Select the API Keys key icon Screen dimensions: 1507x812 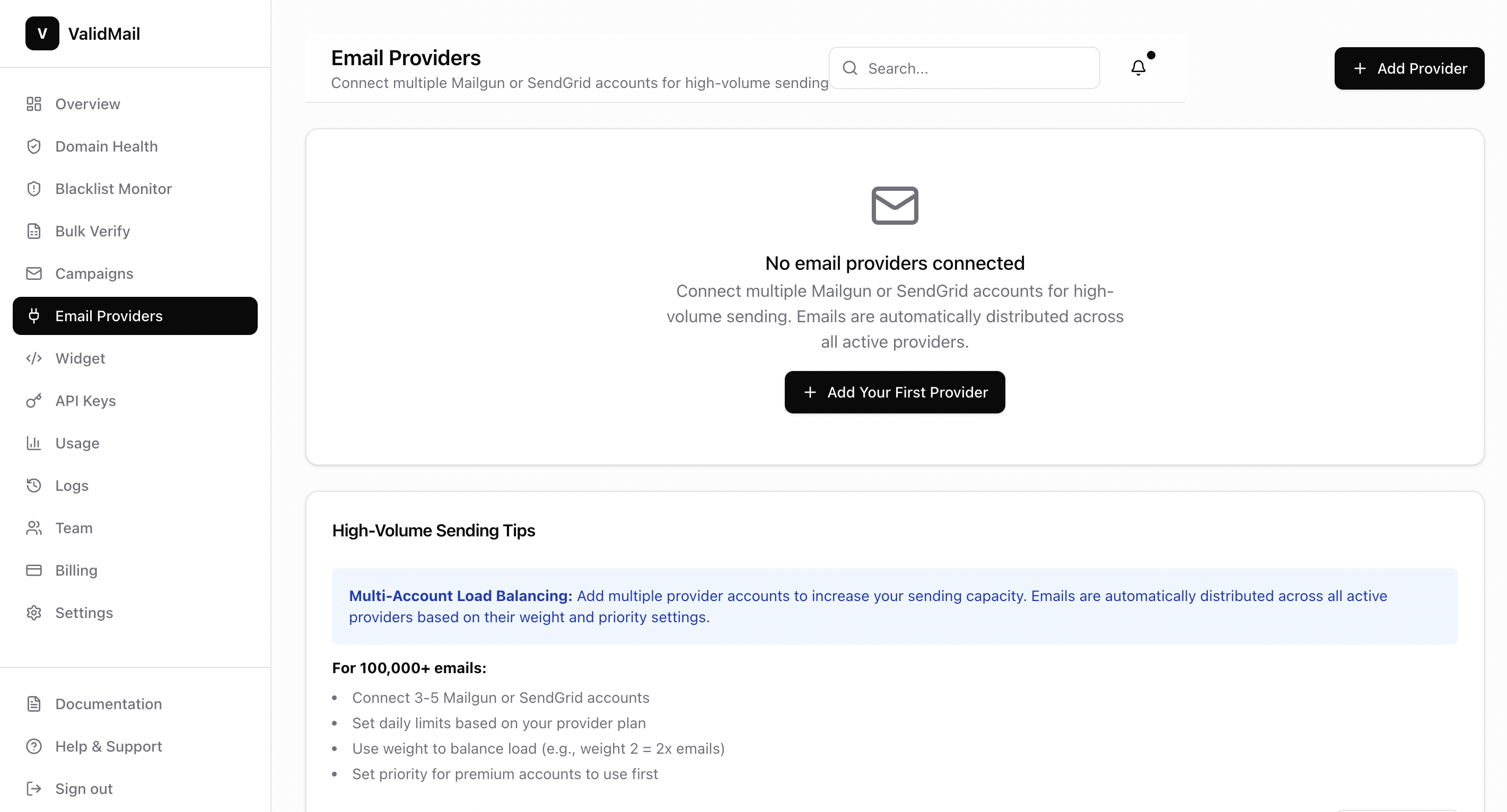[x=33, y=401]
